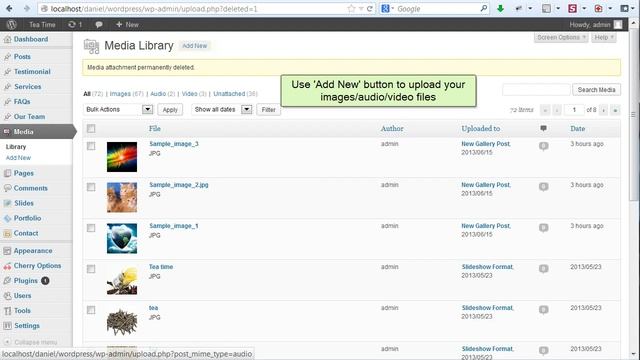Open the Sample_image_3 file link
The width and height of the screenshot is (640, 360).
pyautogui.click(x=174, y=144)
